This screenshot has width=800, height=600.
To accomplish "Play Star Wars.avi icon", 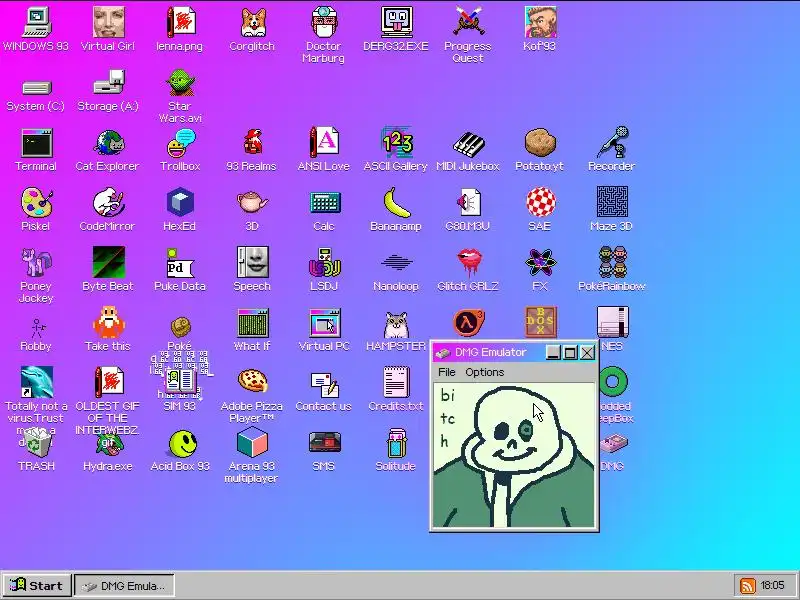I will [180, 83].
